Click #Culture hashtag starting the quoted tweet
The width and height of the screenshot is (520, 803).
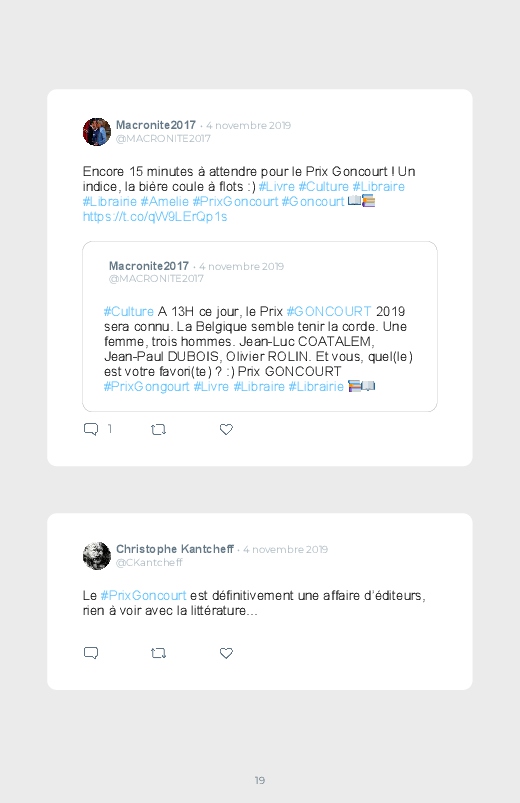point(129,311)
